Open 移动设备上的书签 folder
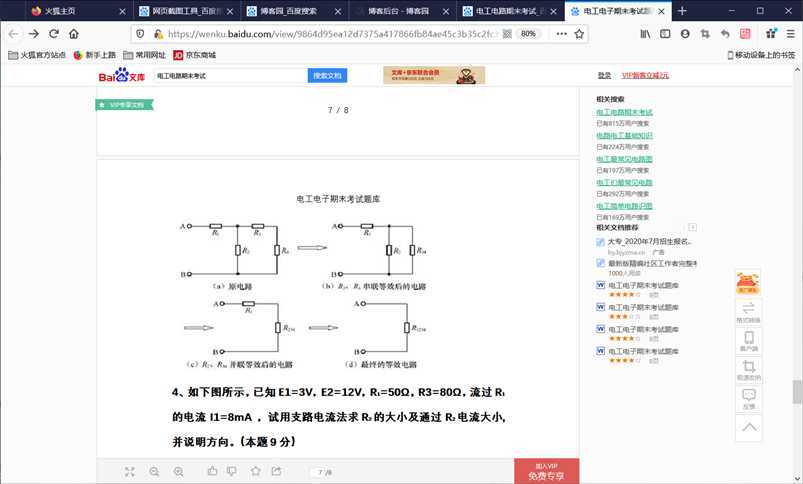This screenshot has height=484, width=803. pyautogui.click(x=761, y=55)
